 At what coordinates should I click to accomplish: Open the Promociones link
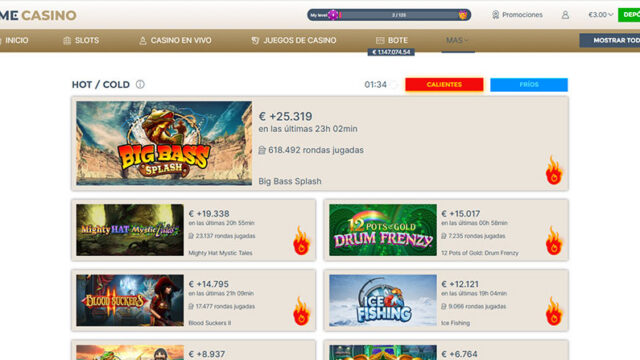tap(517, 15)
